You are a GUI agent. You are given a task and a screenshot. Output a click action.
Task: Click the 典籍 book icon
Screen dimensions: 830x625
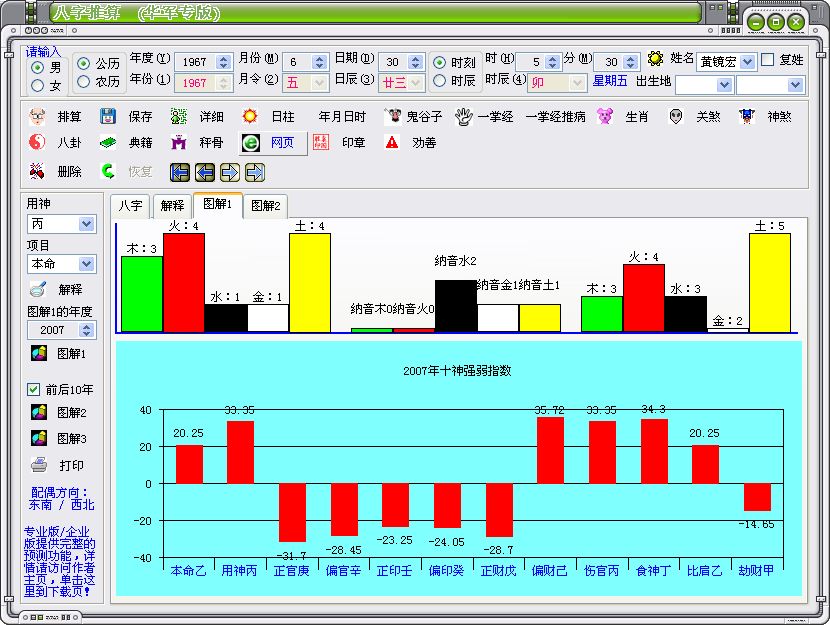[108, 143]
